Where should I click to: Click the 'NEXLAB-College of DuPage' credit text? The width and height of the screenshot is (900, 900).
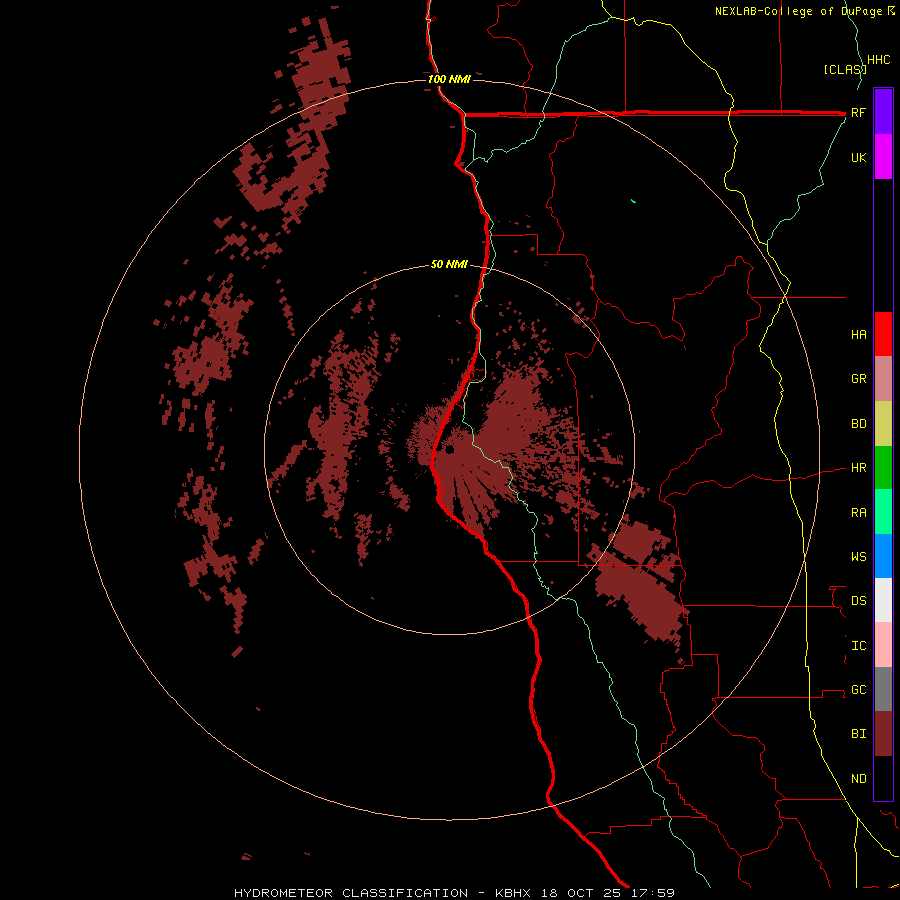click(798, 11)
